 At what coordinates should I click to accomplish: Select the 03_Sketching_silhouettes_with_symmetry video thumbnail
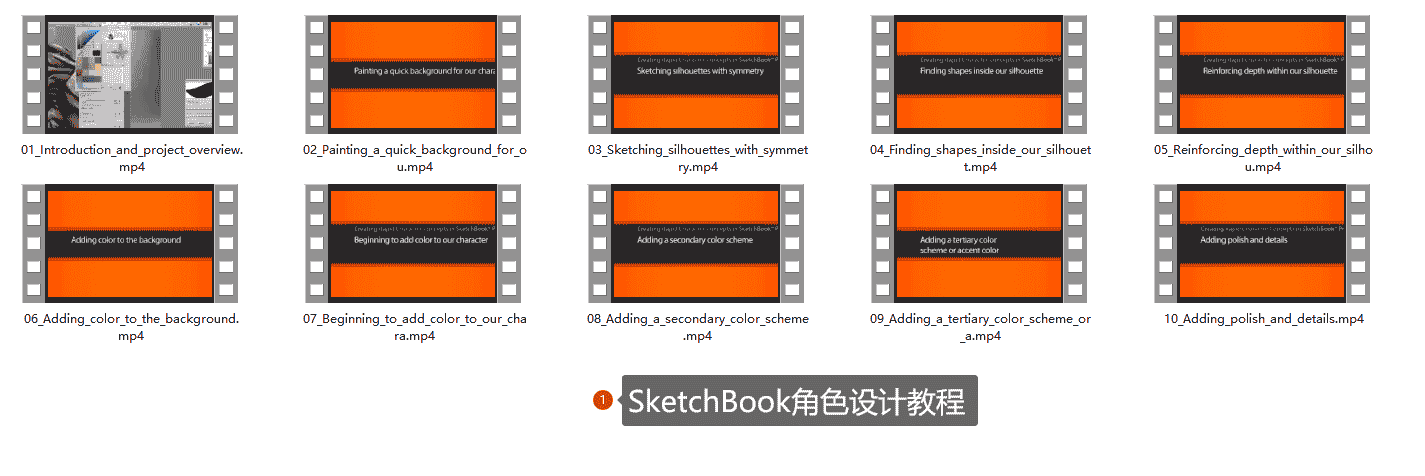tap(696, 75)
